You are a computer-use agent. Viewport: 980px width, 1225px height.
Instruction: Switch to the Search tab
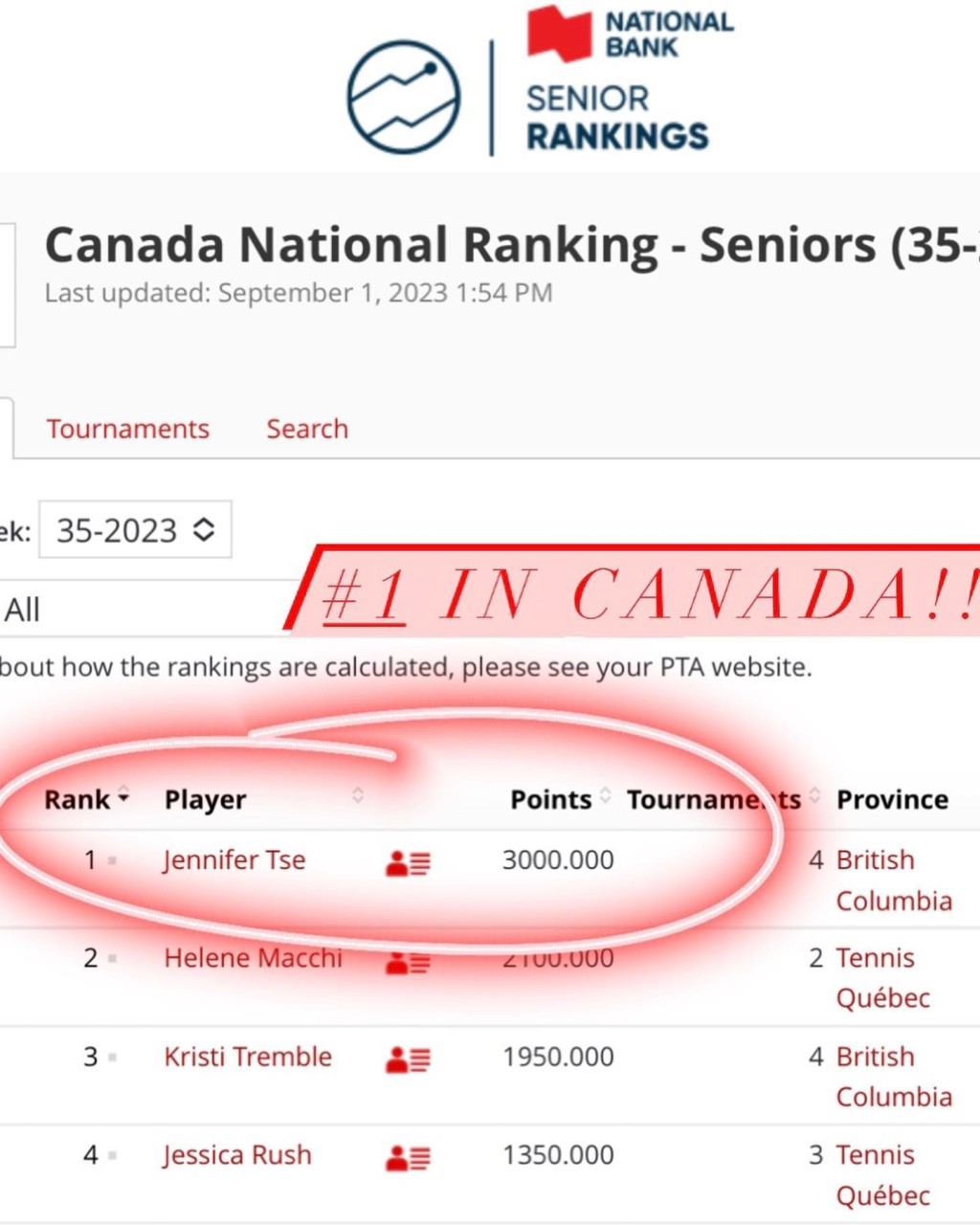pyautogui.click(x=307, y=429)
